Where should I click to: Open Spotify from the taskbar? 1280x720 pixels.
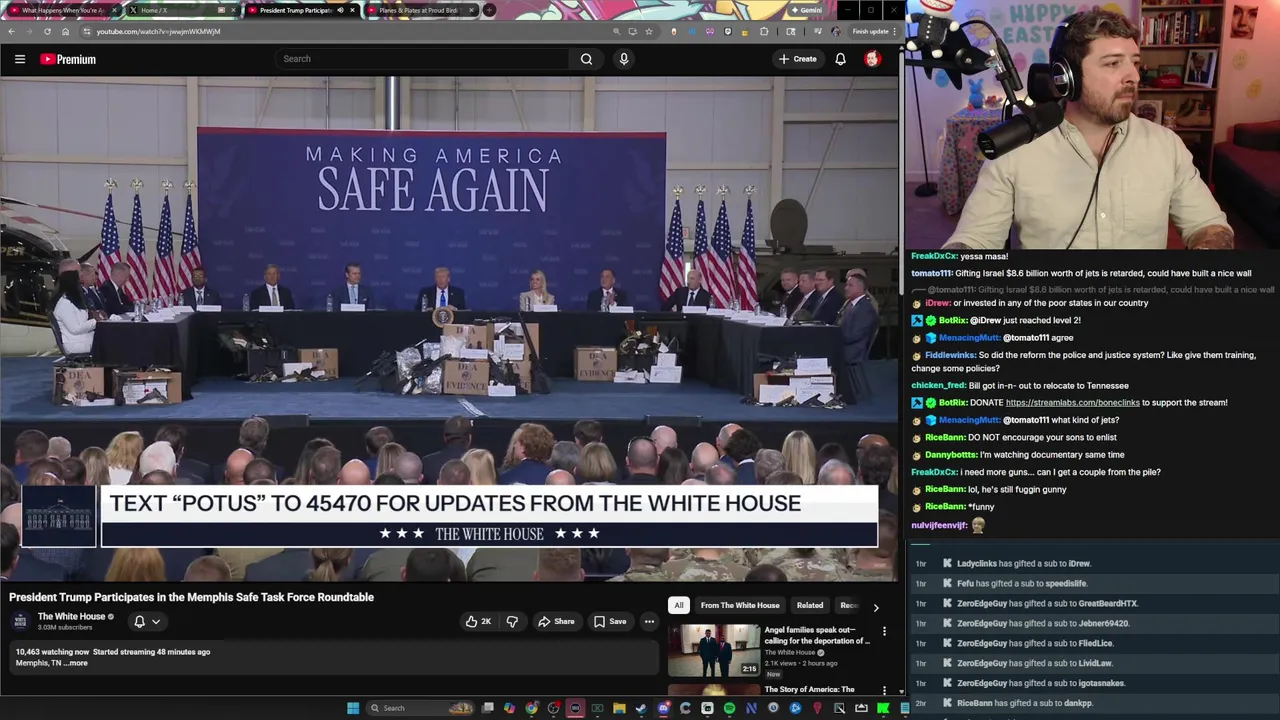[729, 708]
